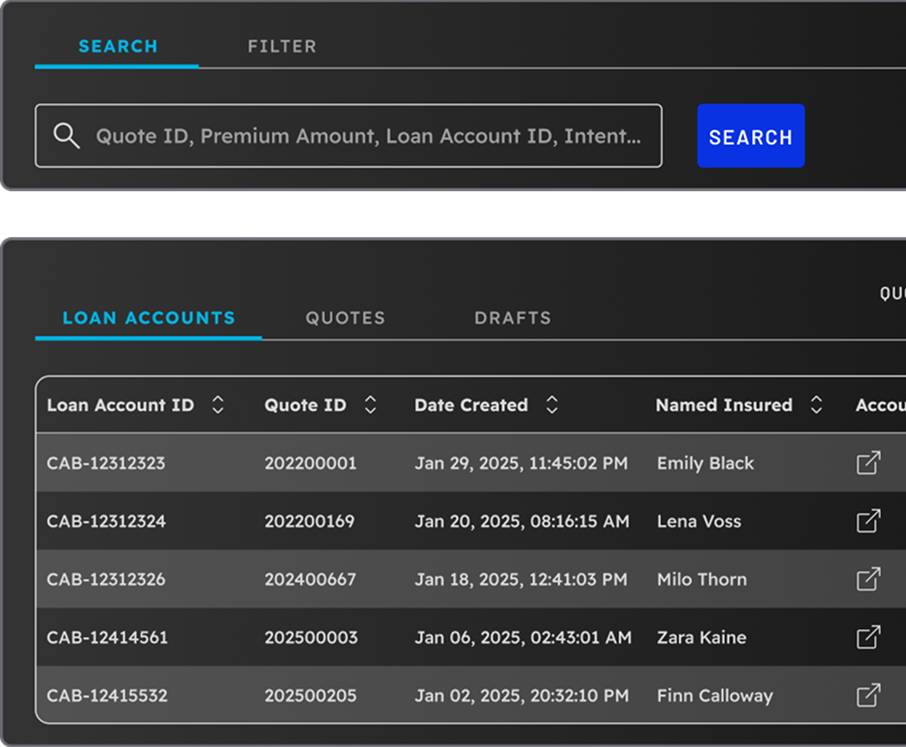
Task: Open the Quotes tab
Action: click(x=345, y=318)
